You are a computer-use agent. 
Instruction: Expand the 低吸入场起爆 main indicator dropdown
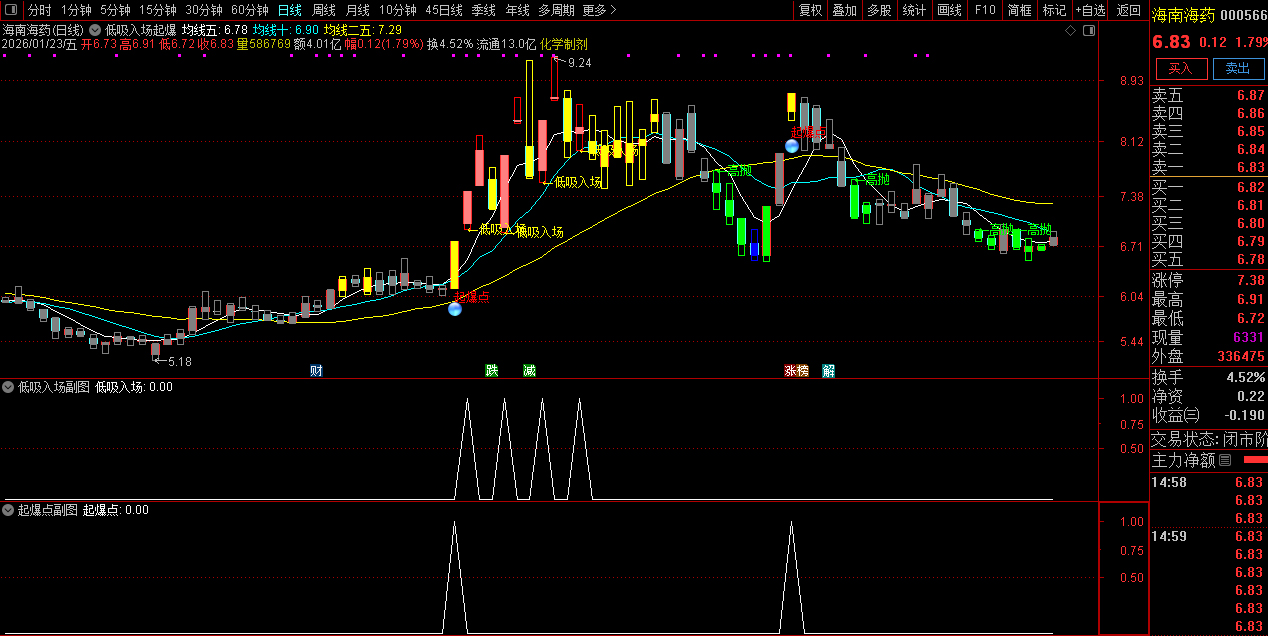pos(95,31)
